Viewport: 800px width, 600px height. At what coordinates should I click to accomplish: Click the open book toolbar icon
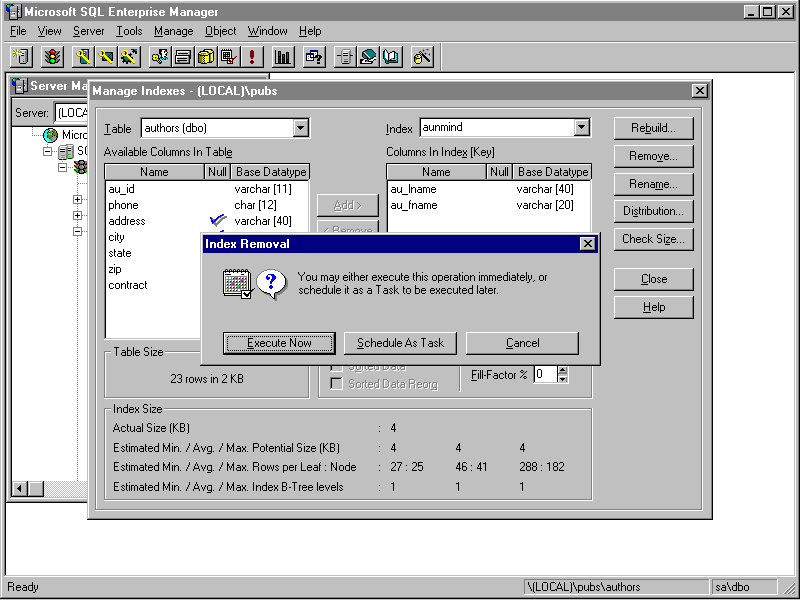[391, 57]
